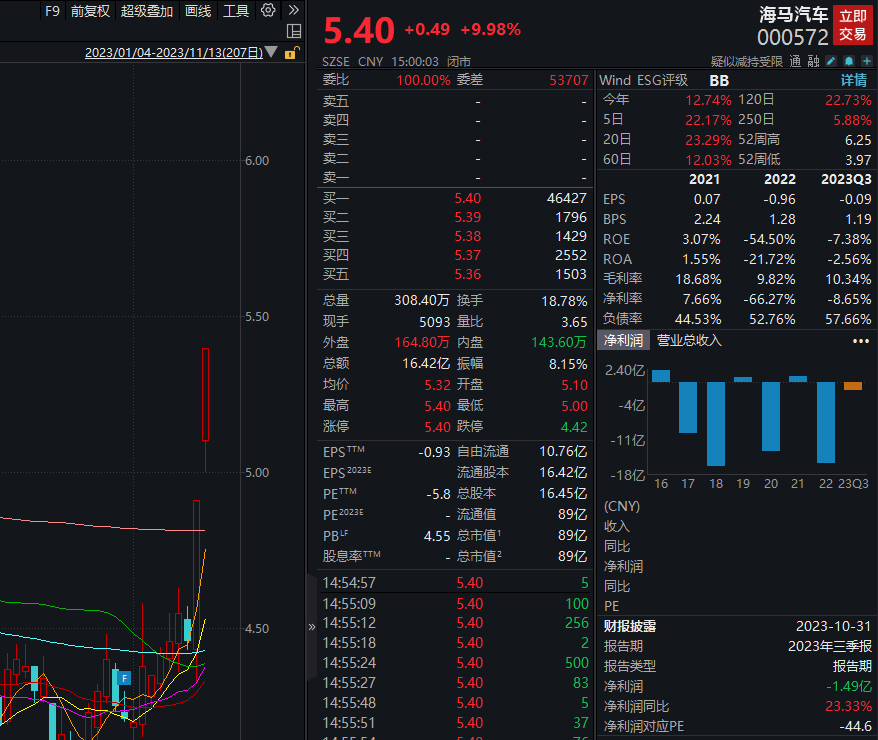Open chart settings gear icon
878x740 pixels.
pos(268,10)
